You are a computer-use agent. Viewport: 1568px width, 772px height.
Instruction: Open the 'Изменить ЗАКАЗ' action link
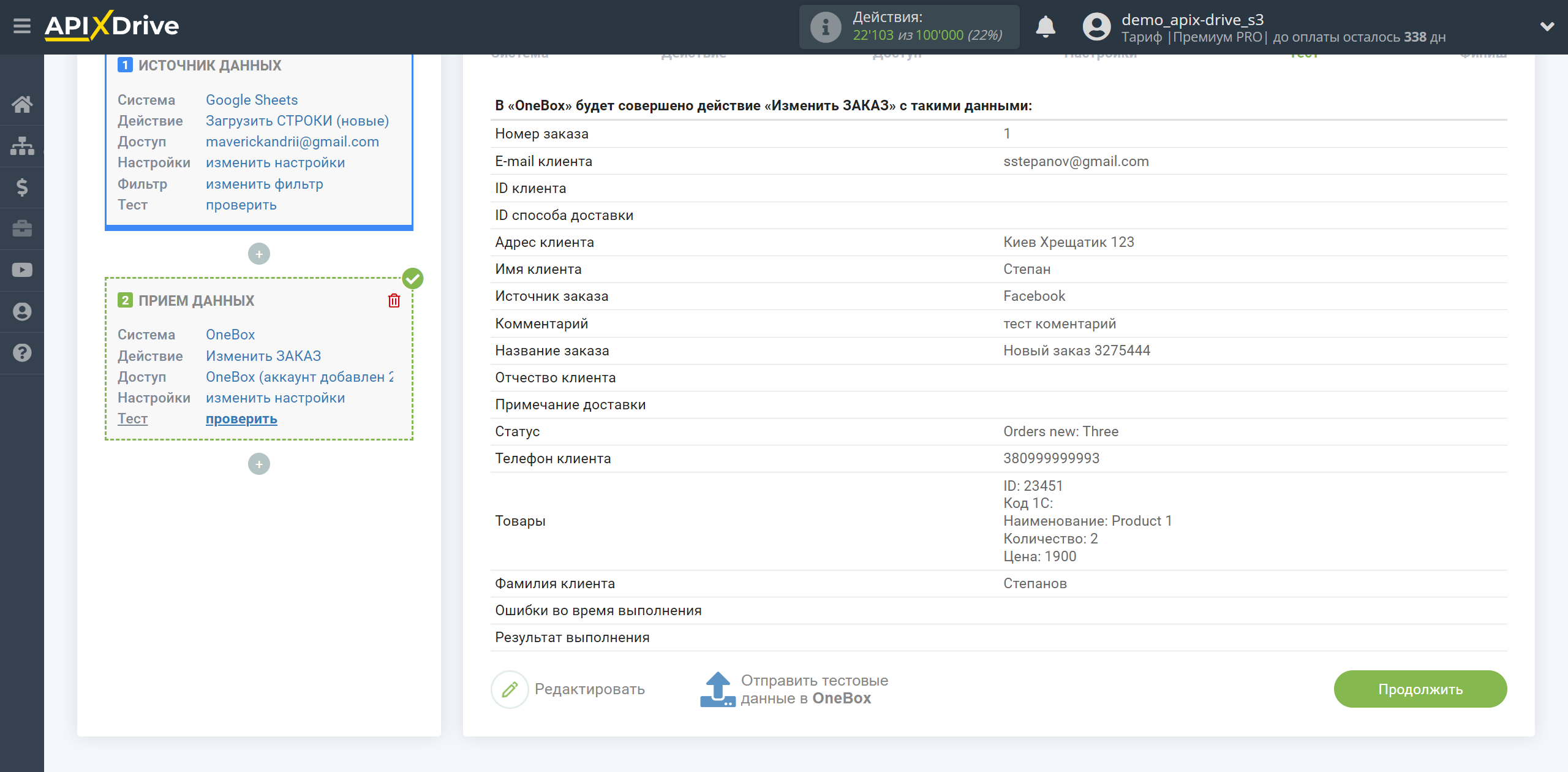pos(263,356)
